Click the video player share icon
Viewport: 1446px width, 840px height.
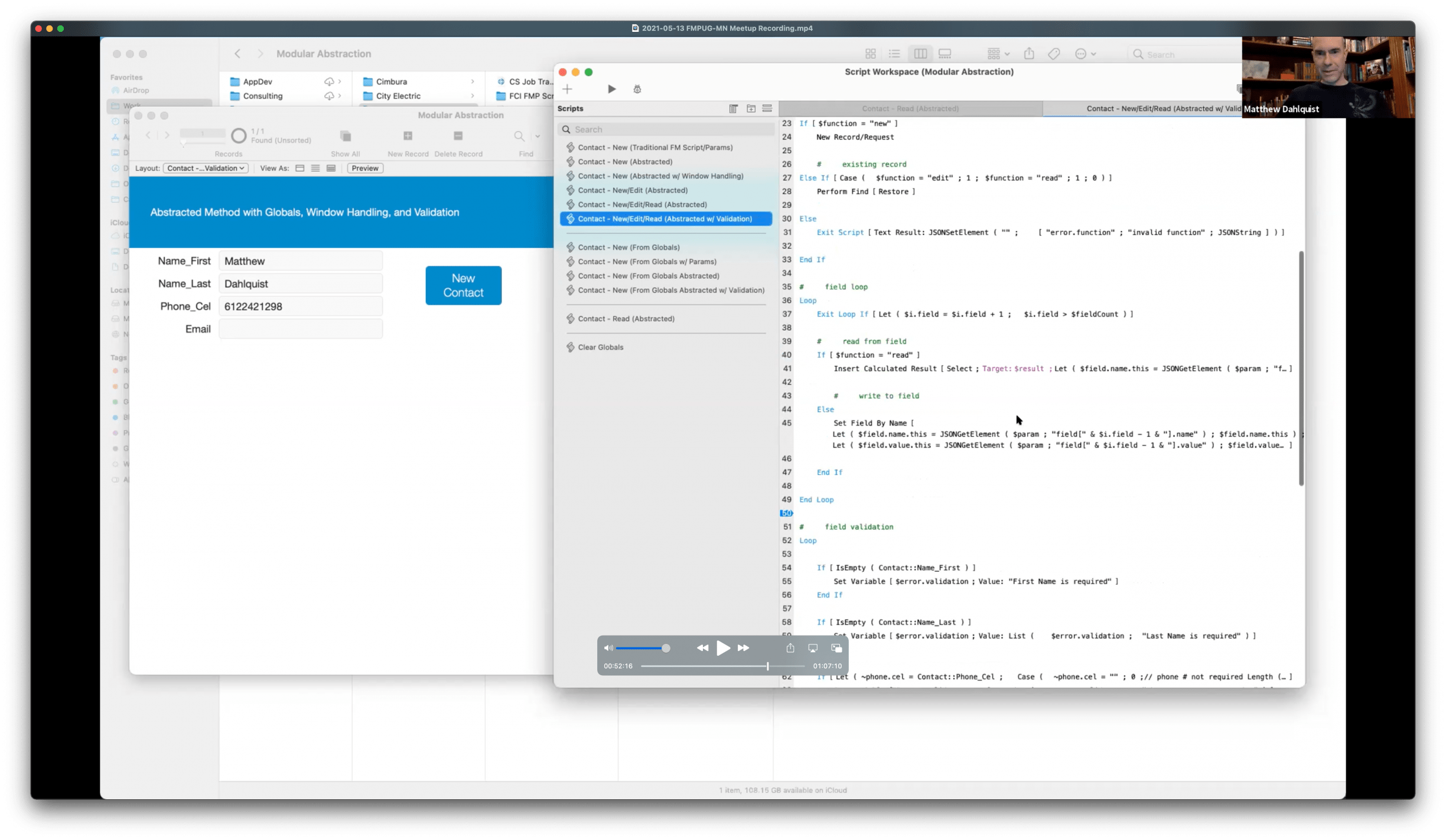[790, 648]
